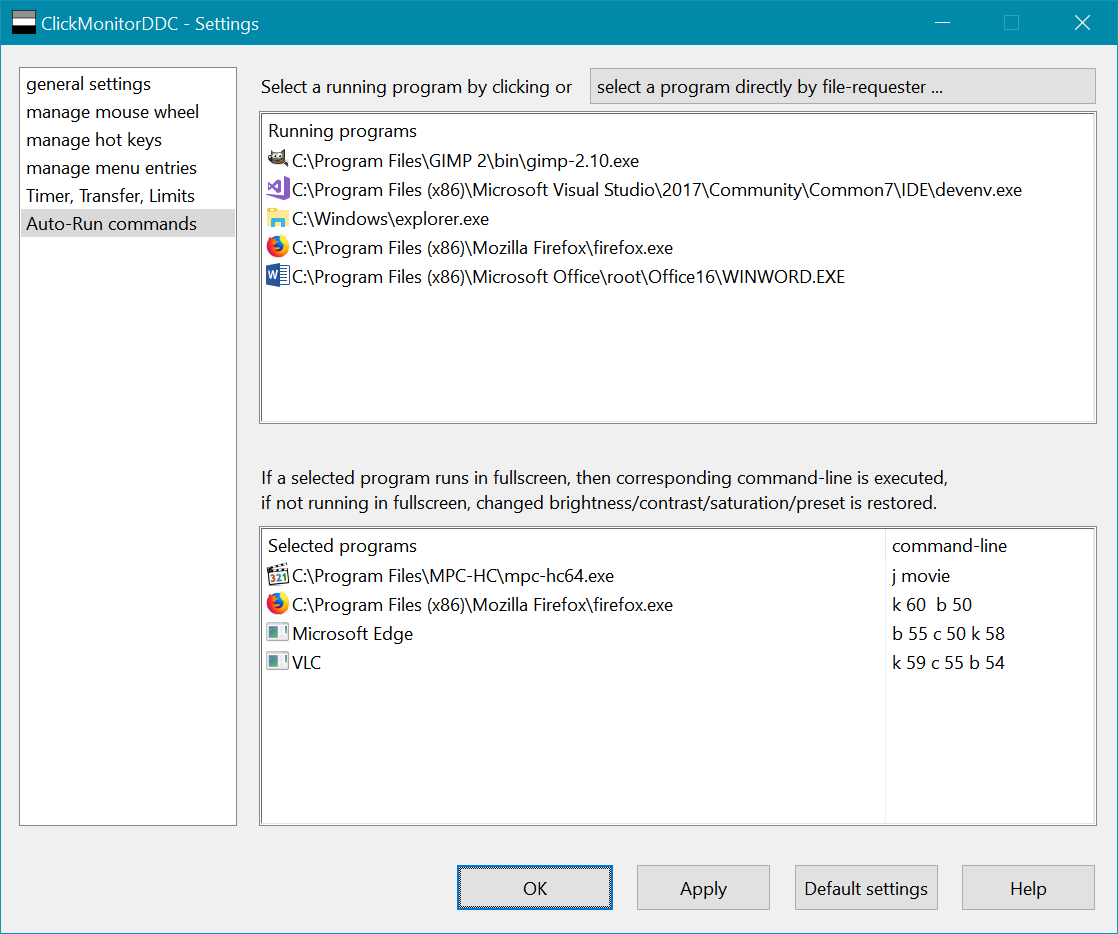Select WINWORD.EXE path in Running programs

point(568,277)
